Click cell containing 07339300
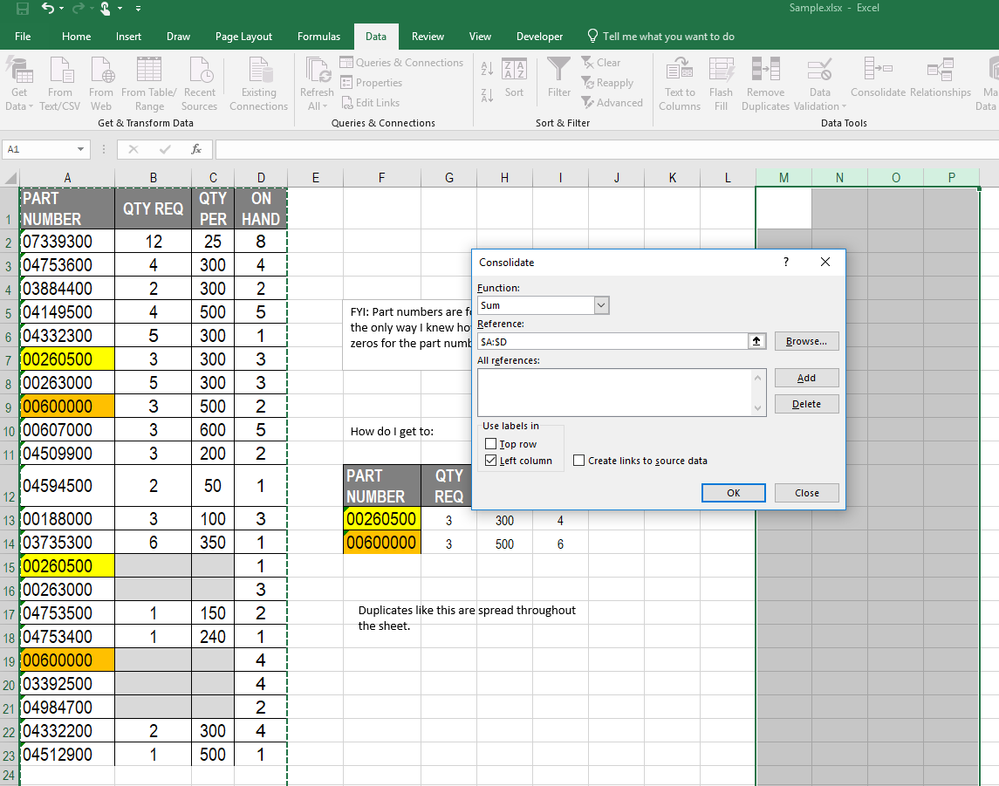Image resolution: width=999 pixels, height=786 pixels. 67,241
